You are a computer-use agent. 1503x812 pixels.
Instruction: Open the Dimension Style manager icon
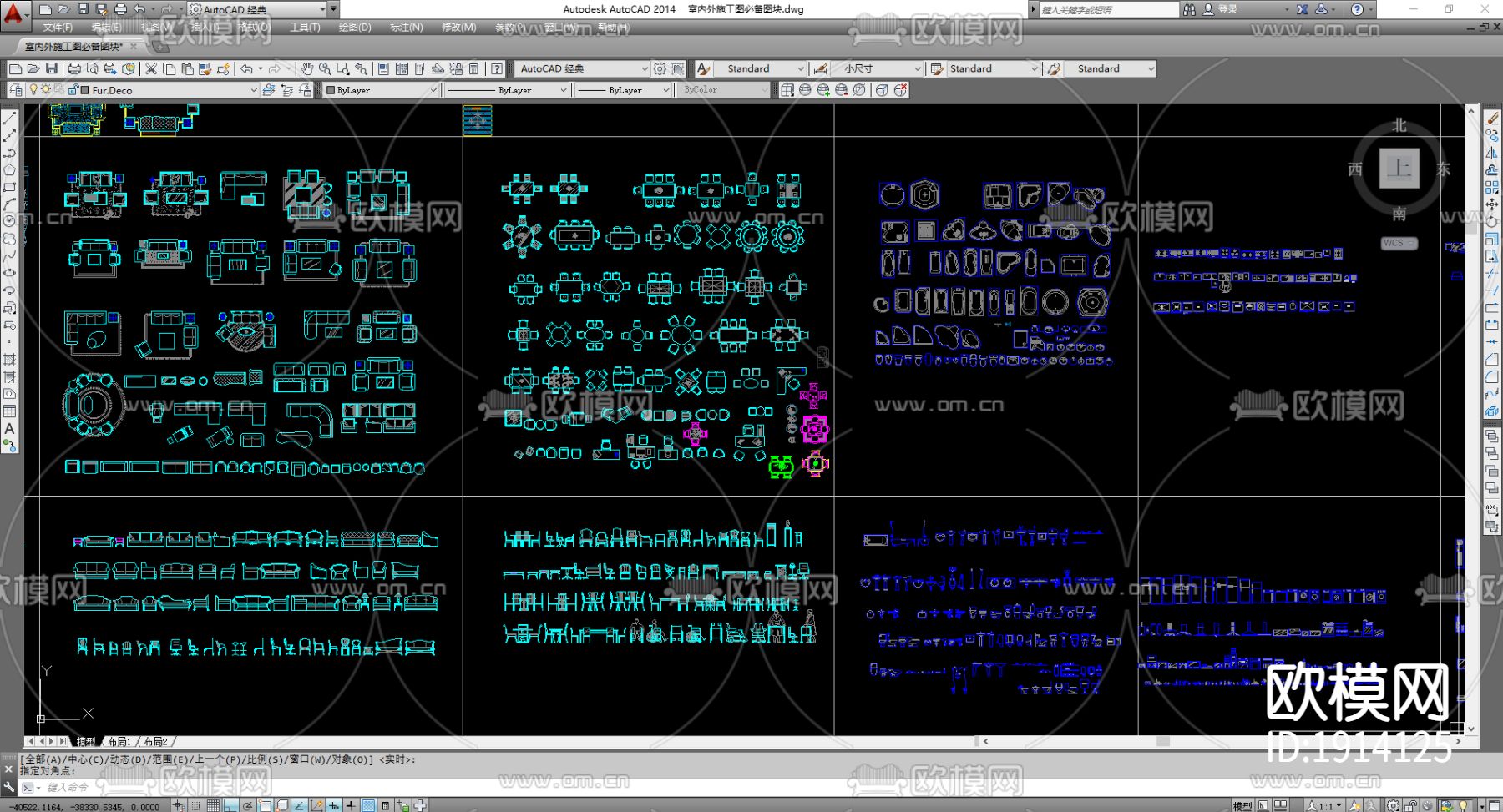[821, 68]
